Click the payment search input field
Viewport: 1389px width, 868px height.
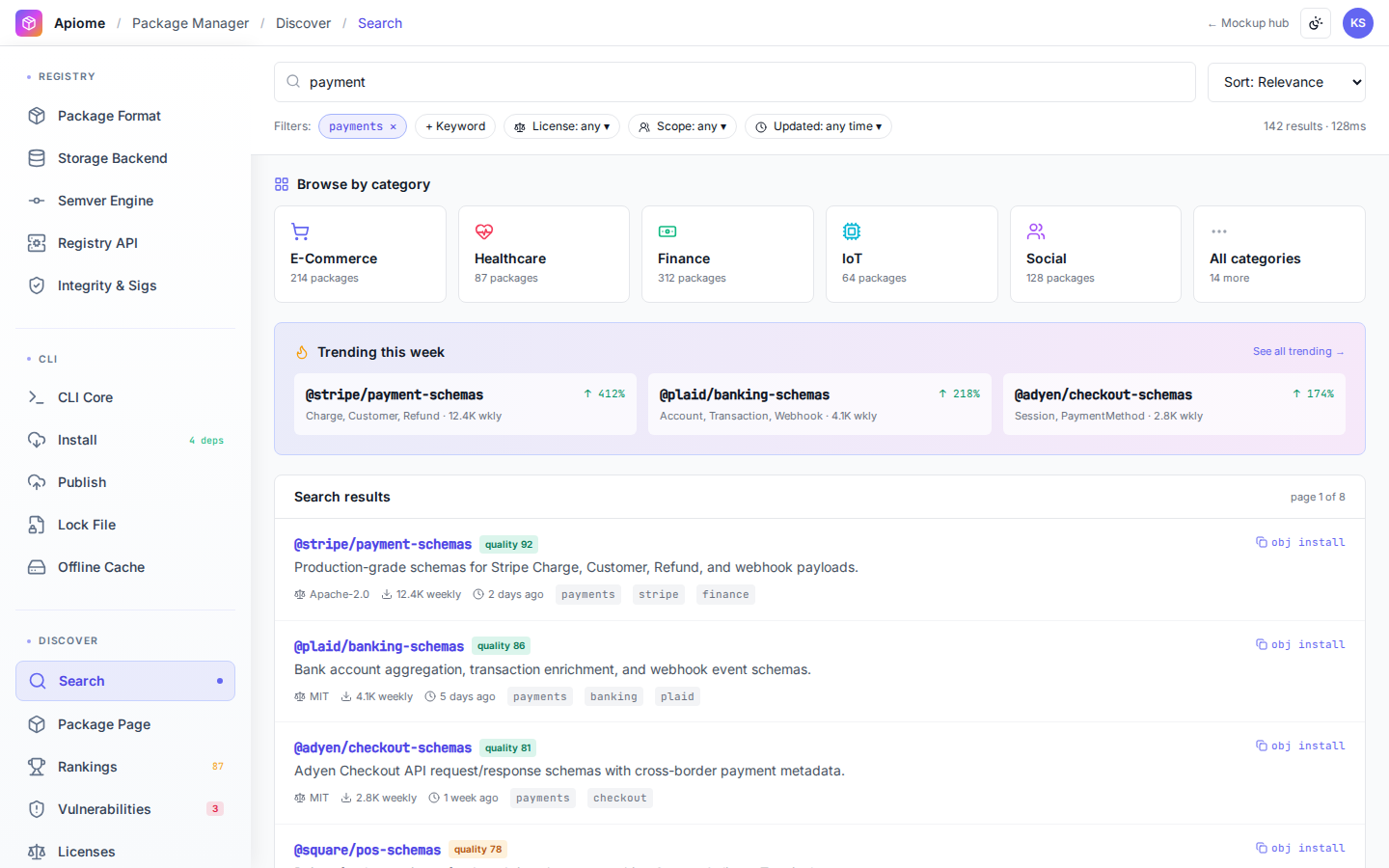[x=735, y=82]
